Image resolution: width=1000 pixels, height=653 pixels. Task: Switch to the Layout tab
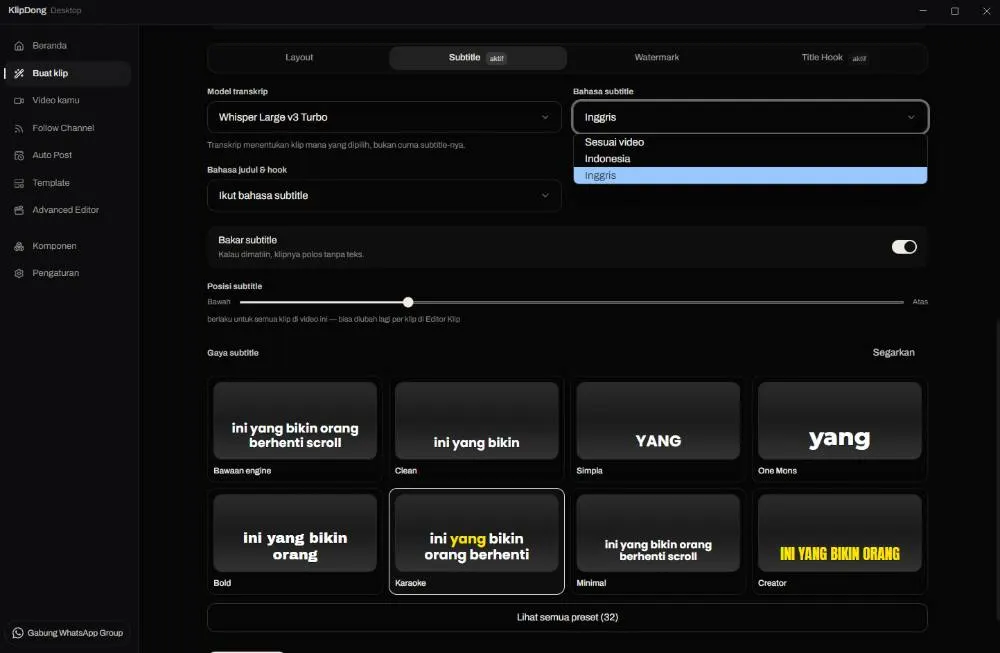(x=299, y=57)
